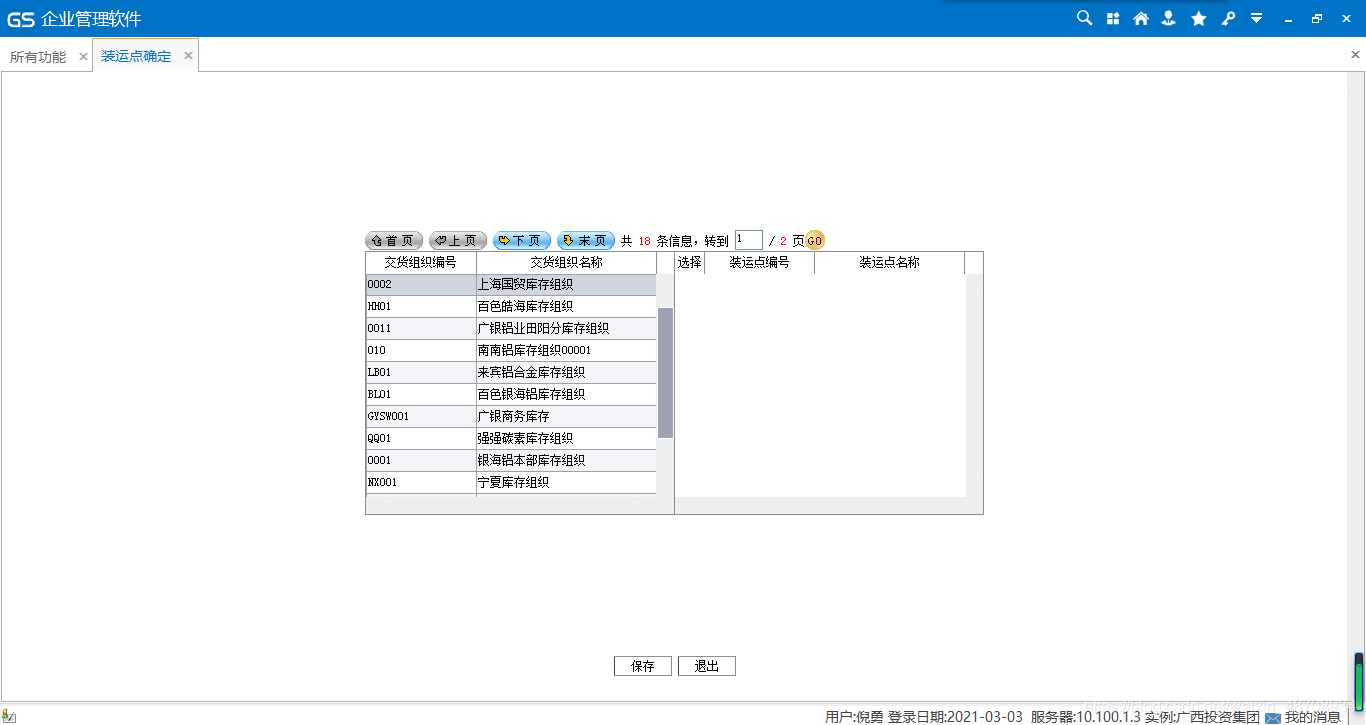The height and width of the screenshot is (725, 1366).
Task: Select the cell 来宾铝合金库存组织
Action: 567,373
